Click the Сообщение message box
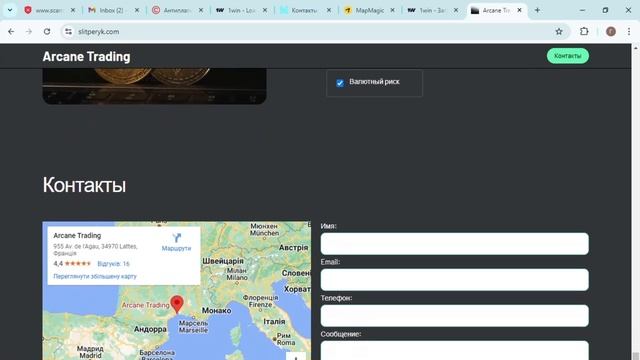Screen dimensions: 640x360 pos(454,350)
